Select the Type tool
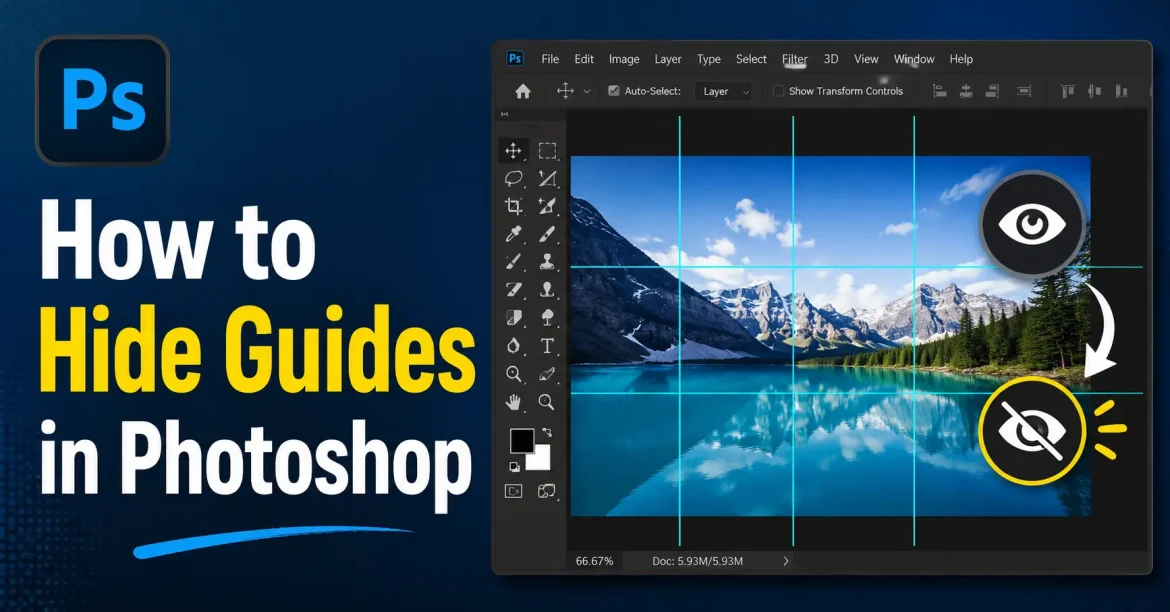 click(547, 346)
